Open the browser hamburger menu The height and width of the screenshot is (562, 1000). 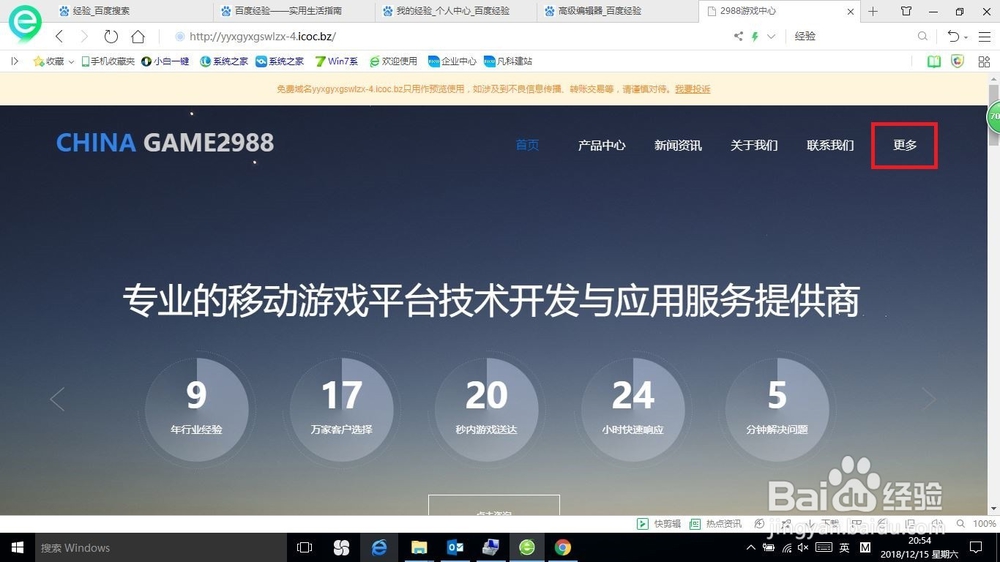coord(985,36)
